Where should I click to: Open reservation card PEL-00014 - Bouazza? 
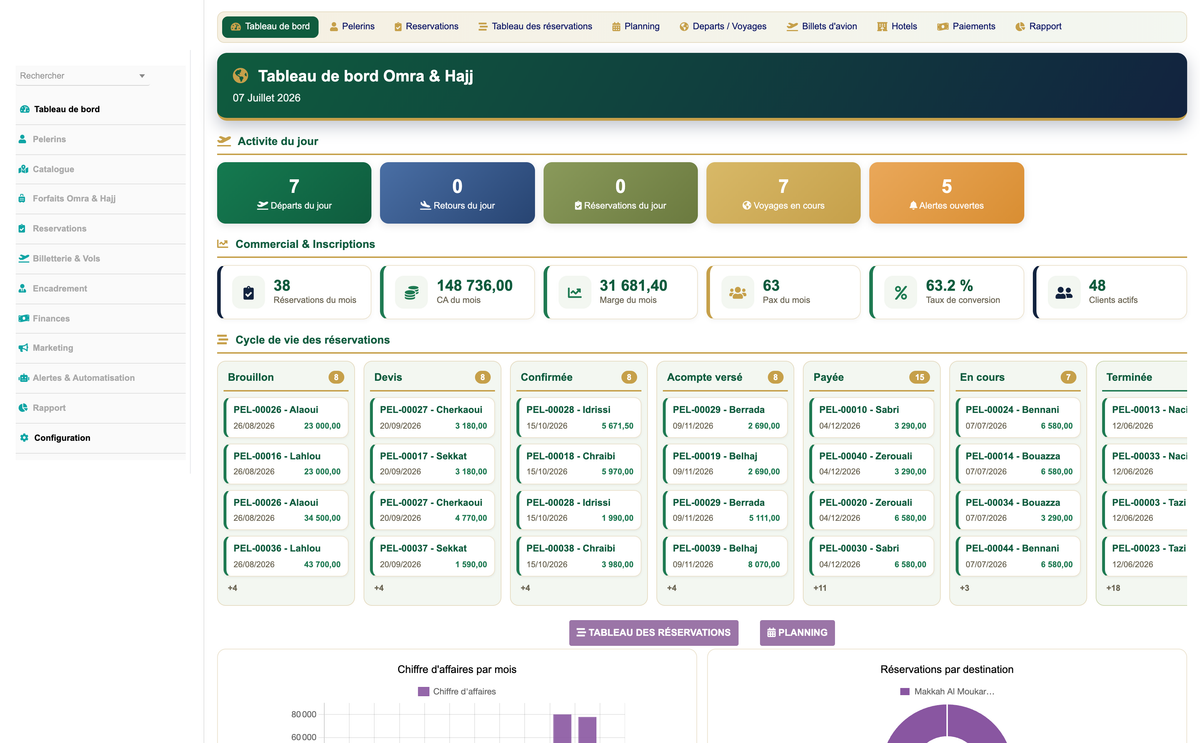(1019, 464)
